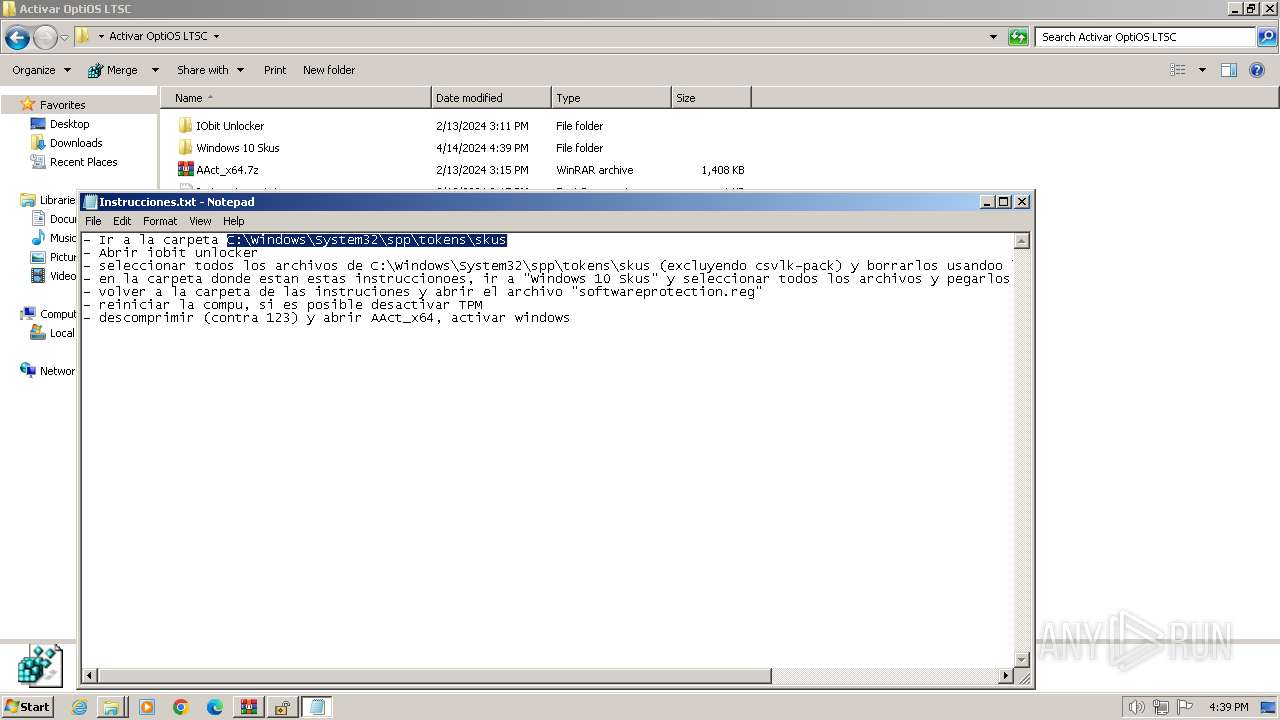Viewport: 1280px width, 720px height.
Task: Click Notepad vertical scrollbar down arrow
Action: pos(1022,660)
